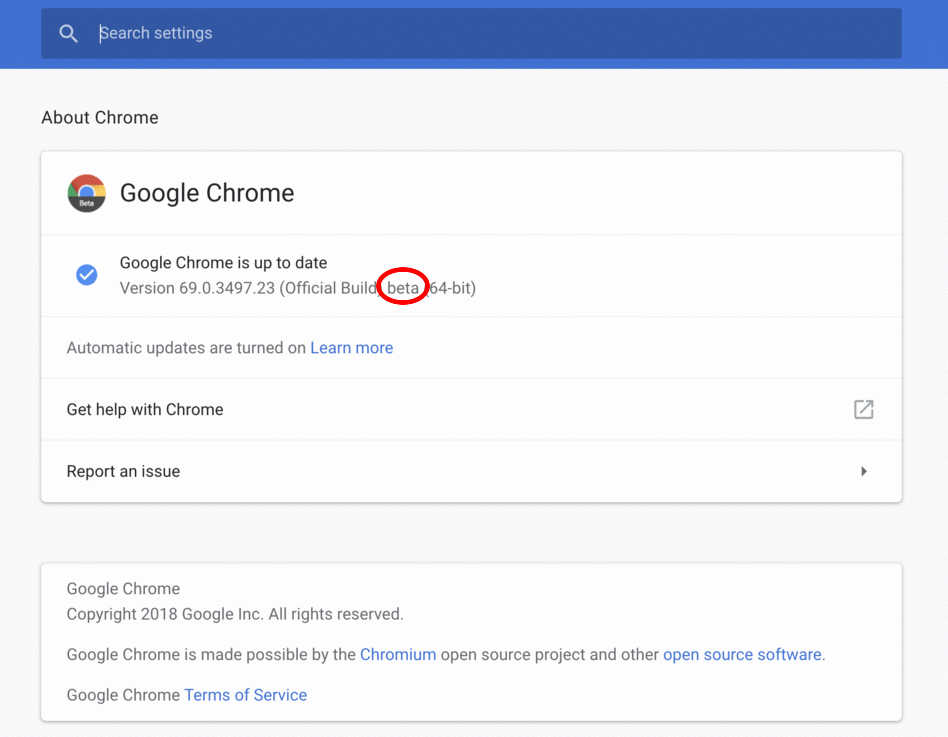The width and height of the screenshot is (948, 737).
Task: Open the open source software link
Action: [742, 654]
